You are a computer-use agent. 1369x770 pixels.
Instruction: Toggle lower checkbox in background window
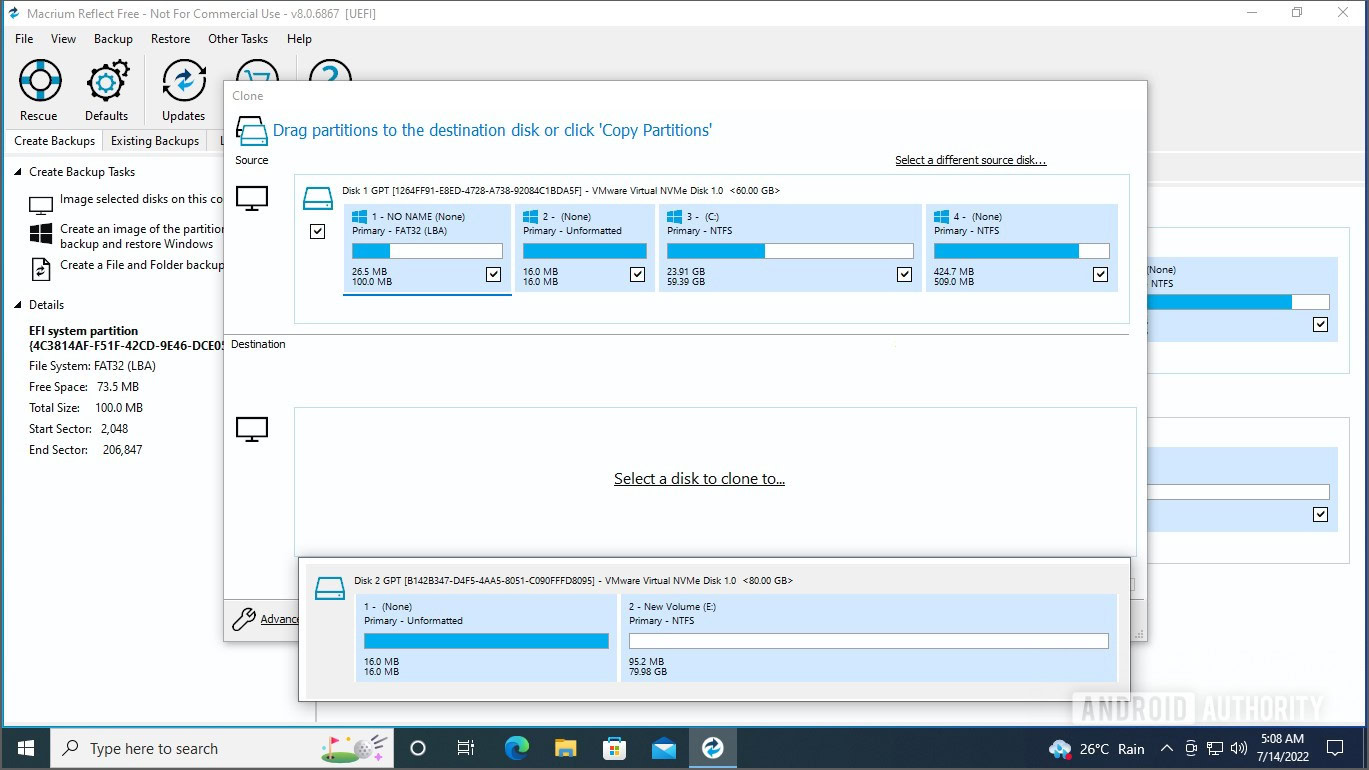point(1320,514)
